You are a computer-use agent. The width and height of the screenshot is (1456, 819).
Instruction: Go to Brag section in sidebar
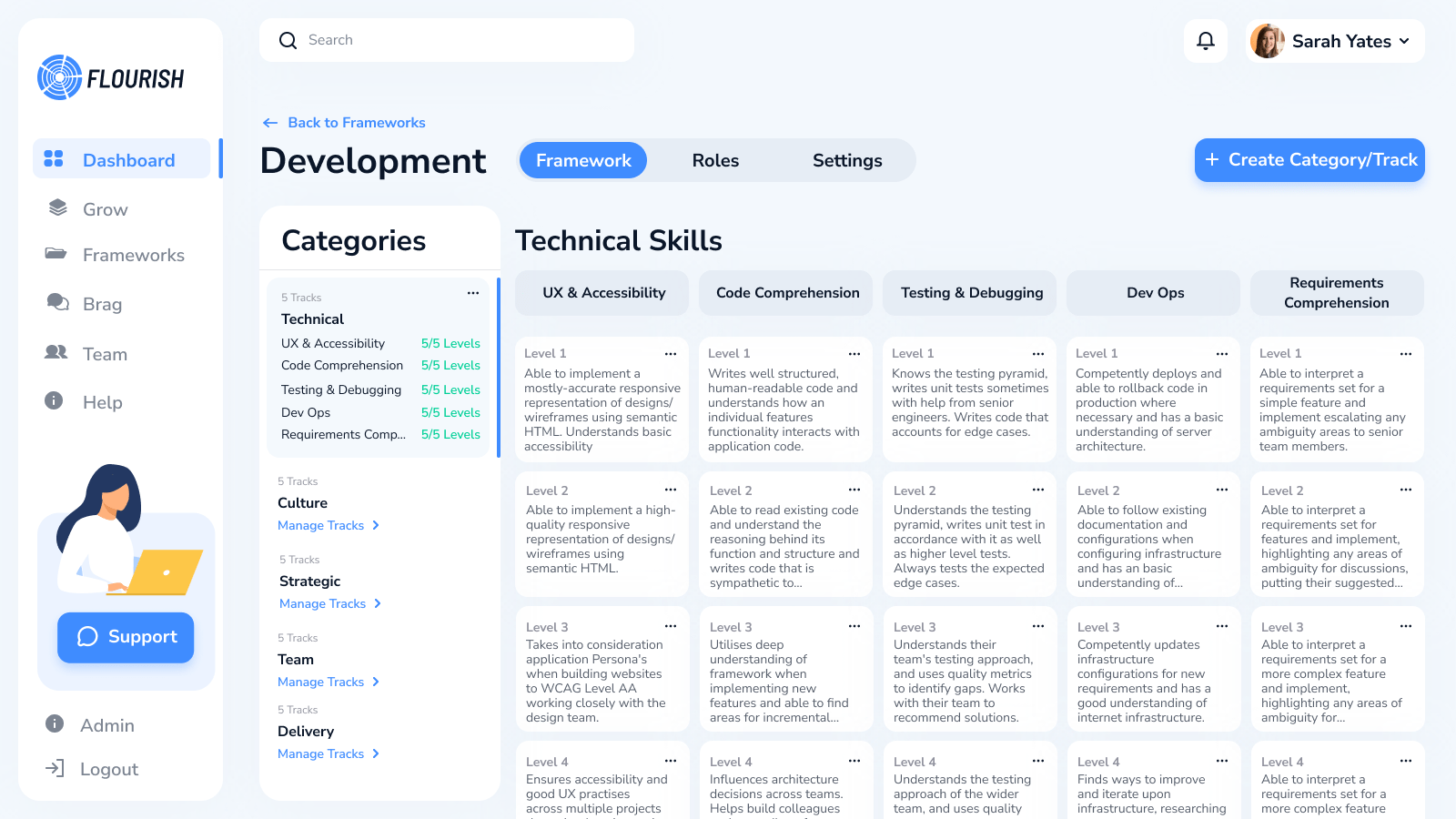coord(102,304)
